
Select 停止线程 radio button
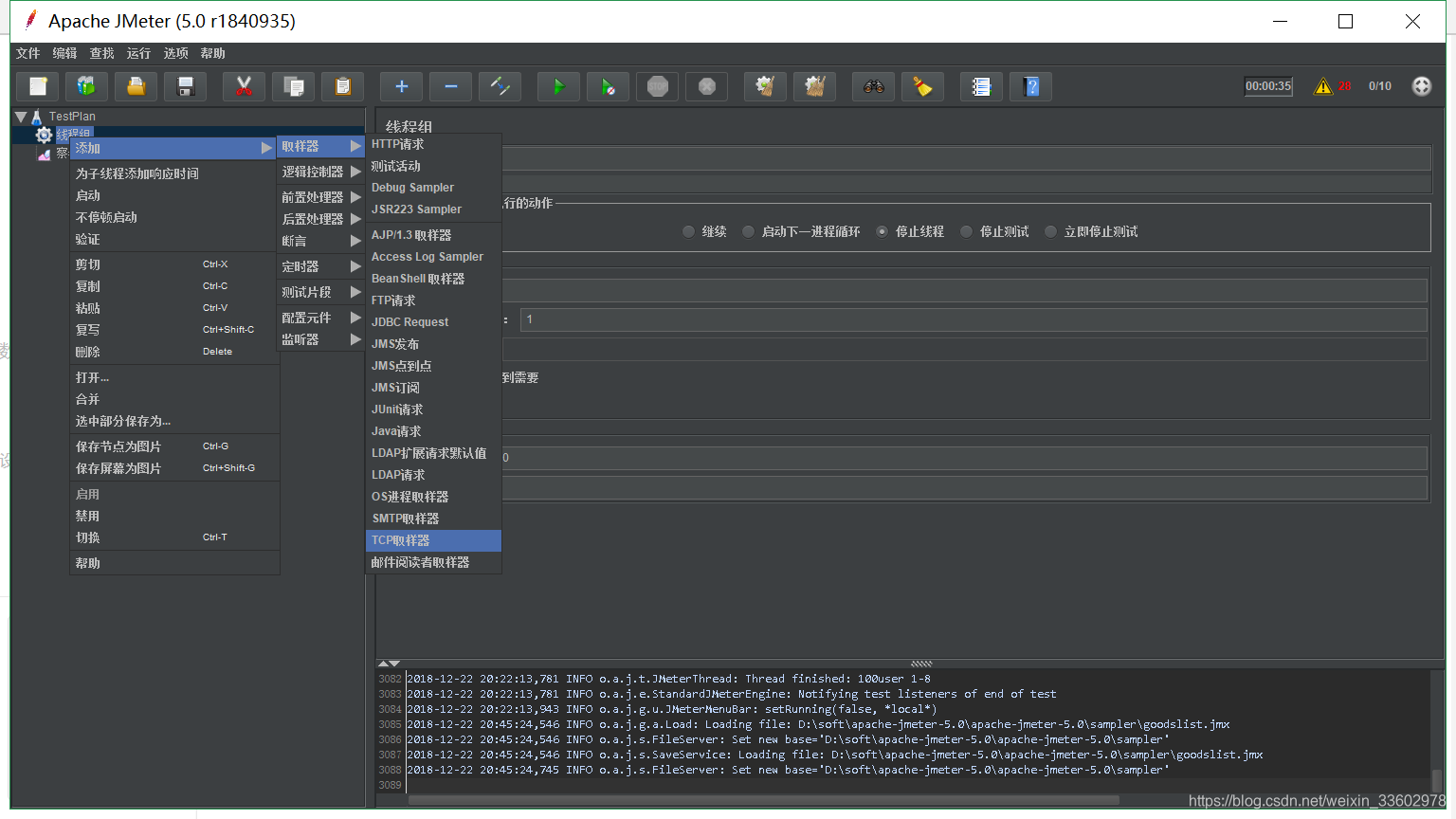click(x=883, y=231)
